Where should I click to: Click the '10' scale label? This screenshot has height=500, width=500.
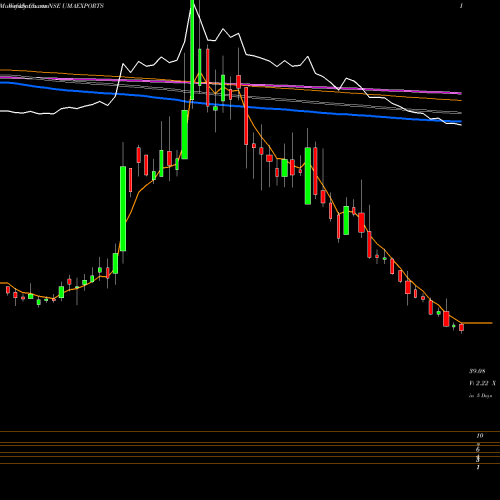(480, 436)
